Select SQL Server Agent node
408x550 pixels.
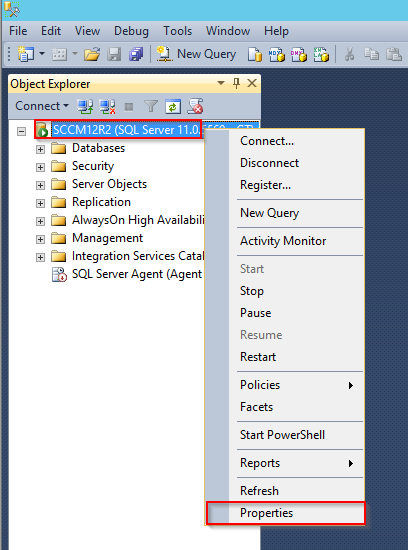coord(137,274)
